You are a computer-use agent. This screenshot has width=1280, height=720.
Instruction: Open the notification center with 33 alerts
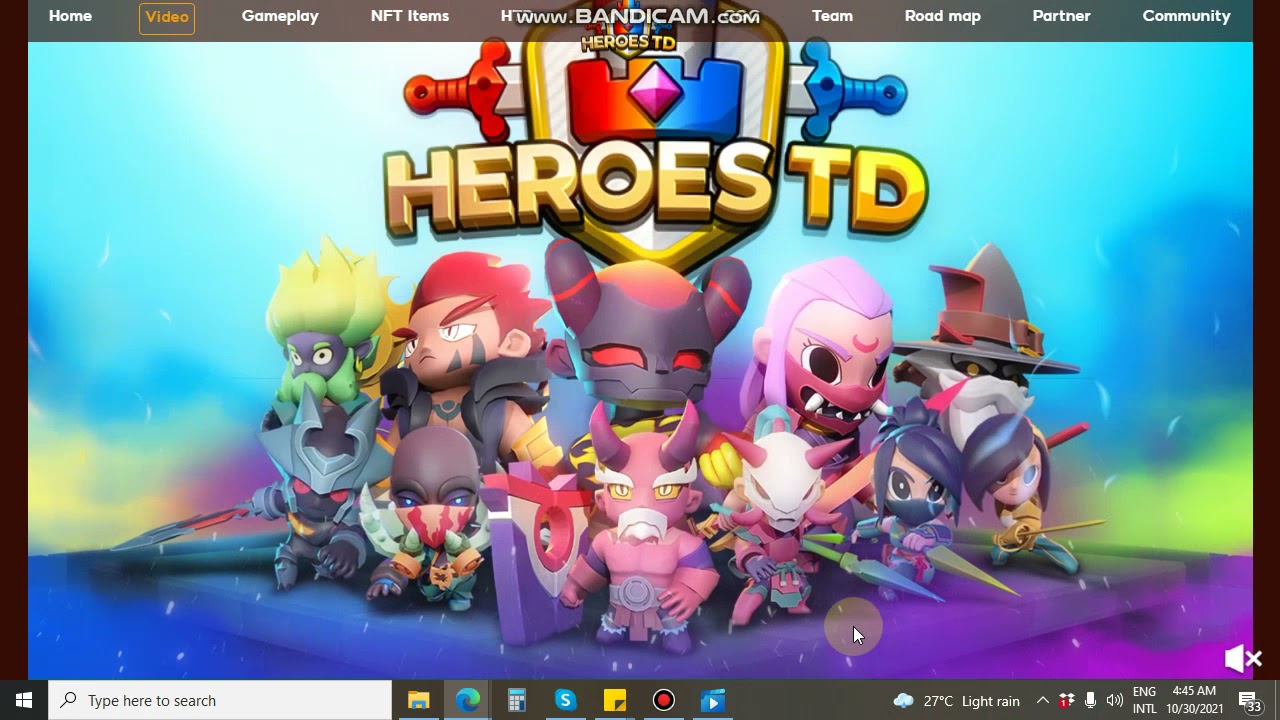point(1250,701)
